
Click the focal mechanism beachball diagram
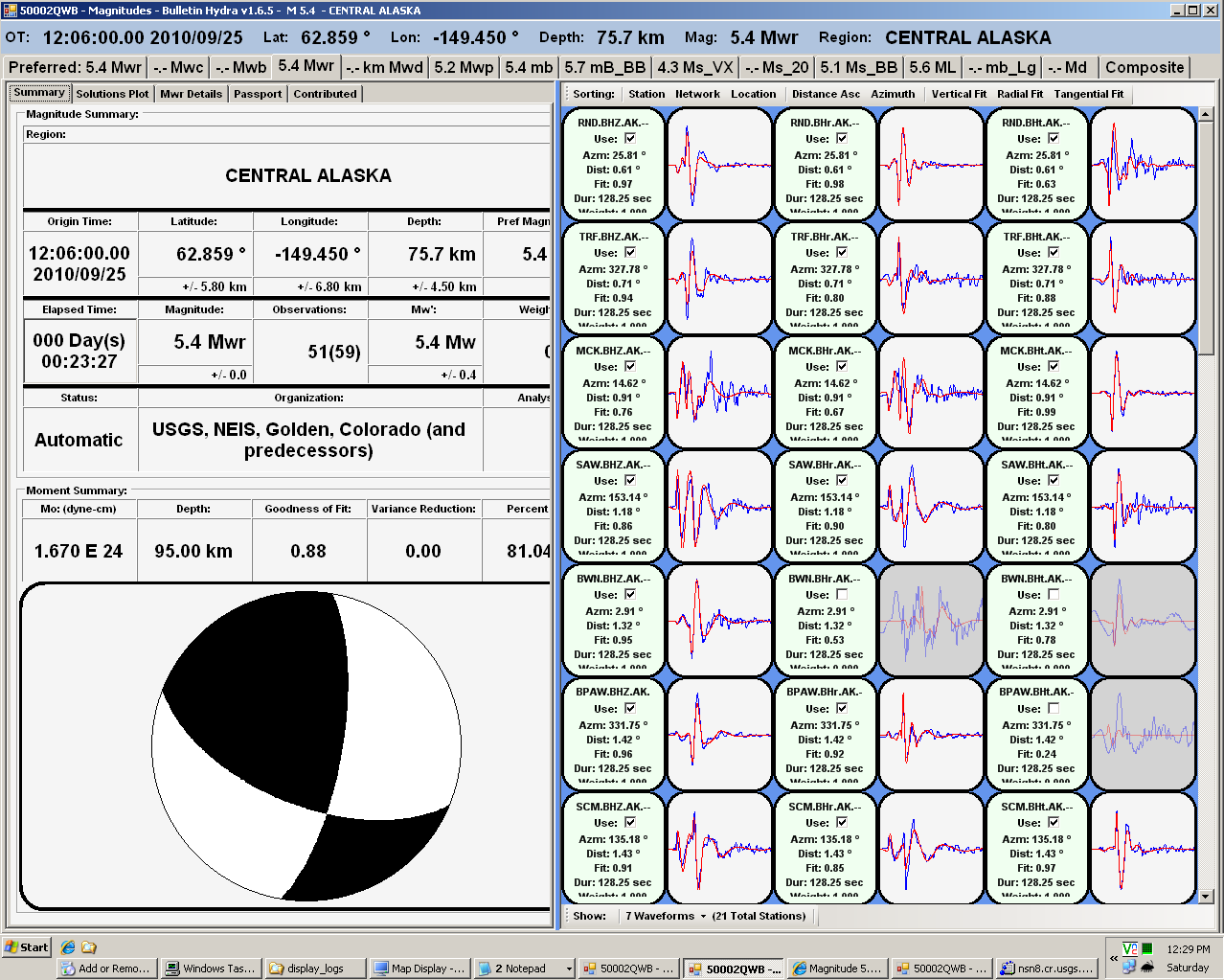click(306, 746)
